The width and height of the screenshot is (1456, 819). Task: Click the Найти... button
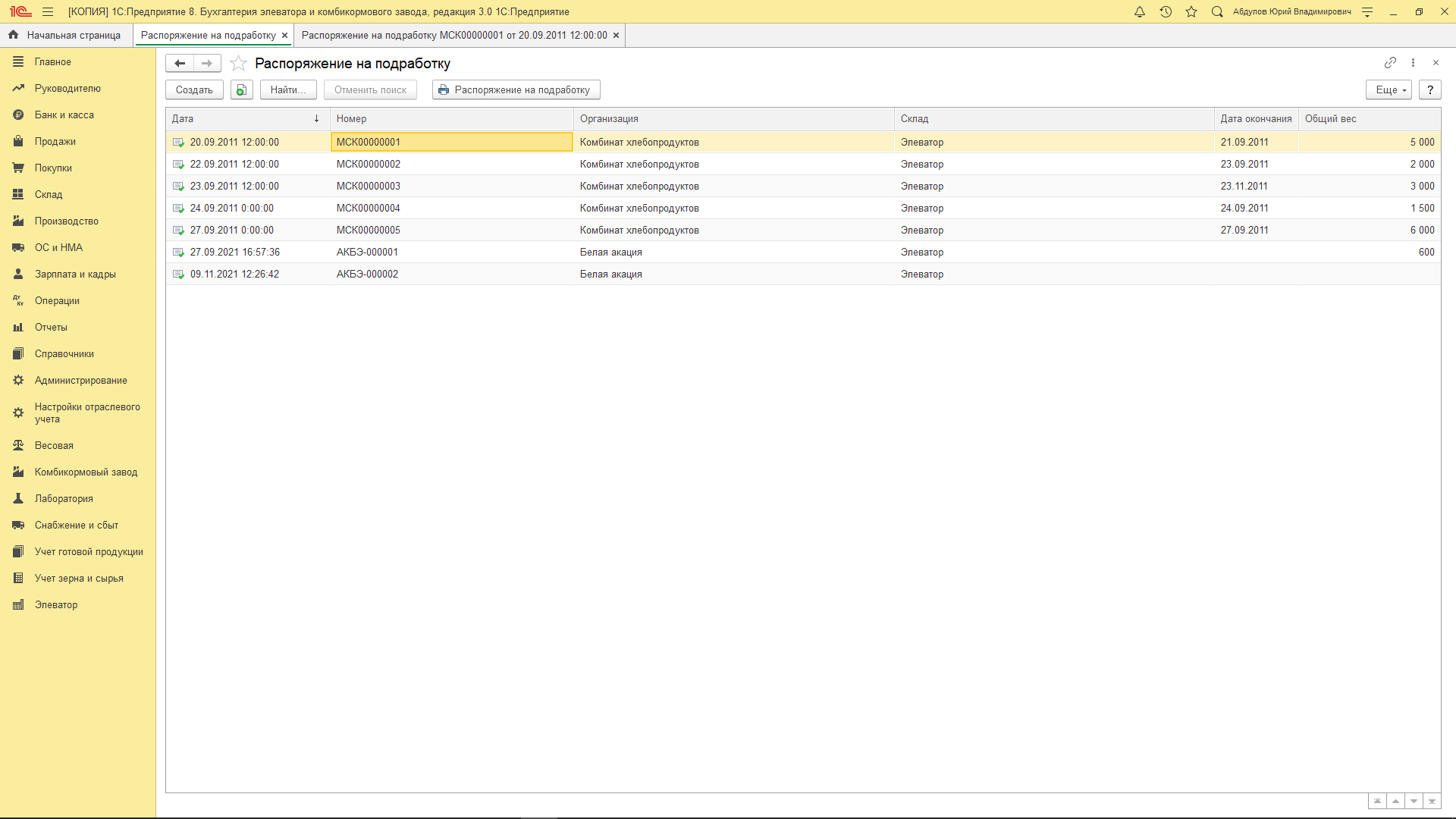point(288,90)
